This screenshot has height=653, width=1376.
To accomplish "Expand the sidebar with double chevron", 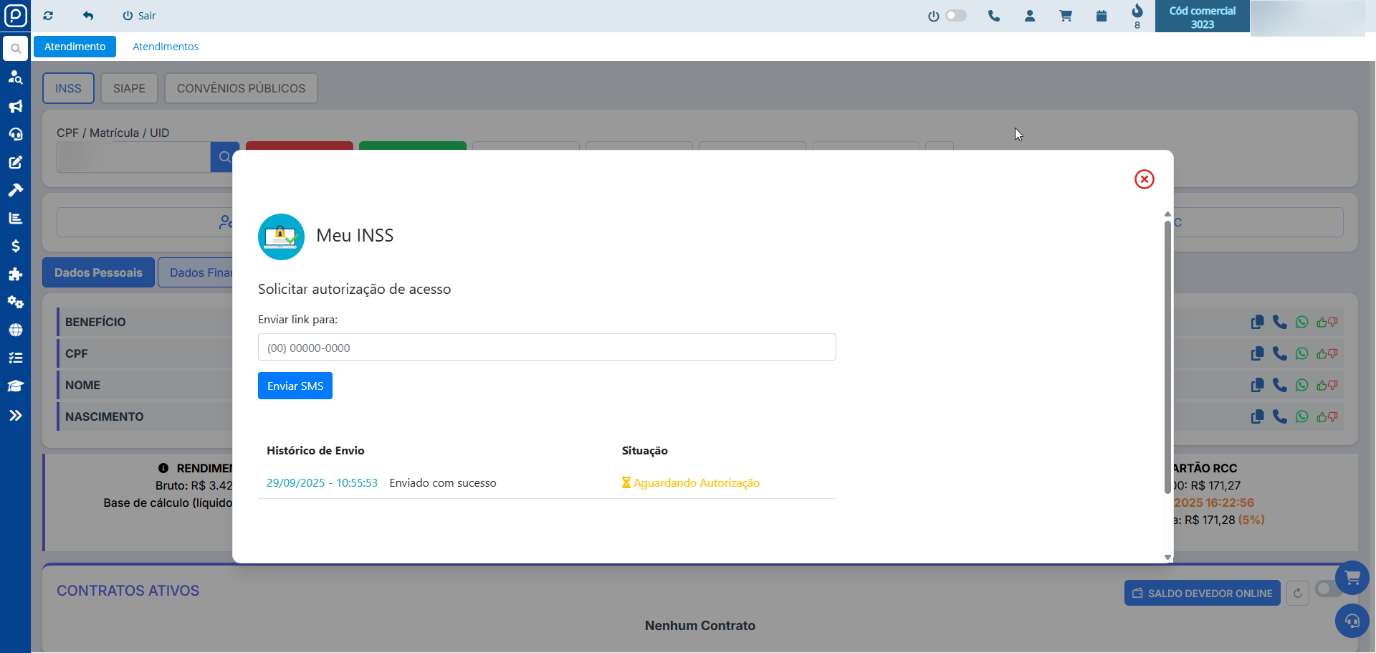I will (15, 415).
